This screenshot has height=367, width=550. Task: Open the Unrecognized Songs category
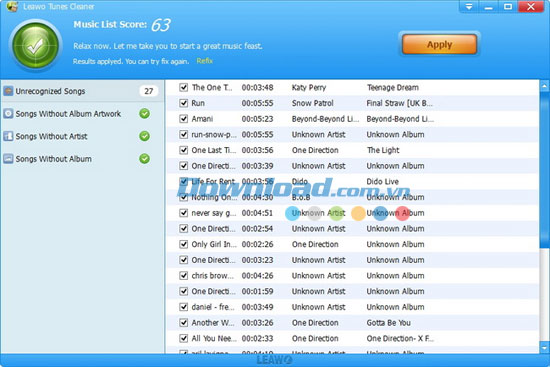click(82, 91)
